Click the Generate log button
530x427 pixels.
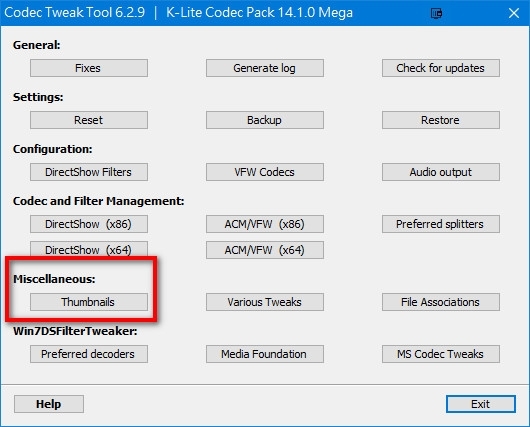tap(265, 68)
